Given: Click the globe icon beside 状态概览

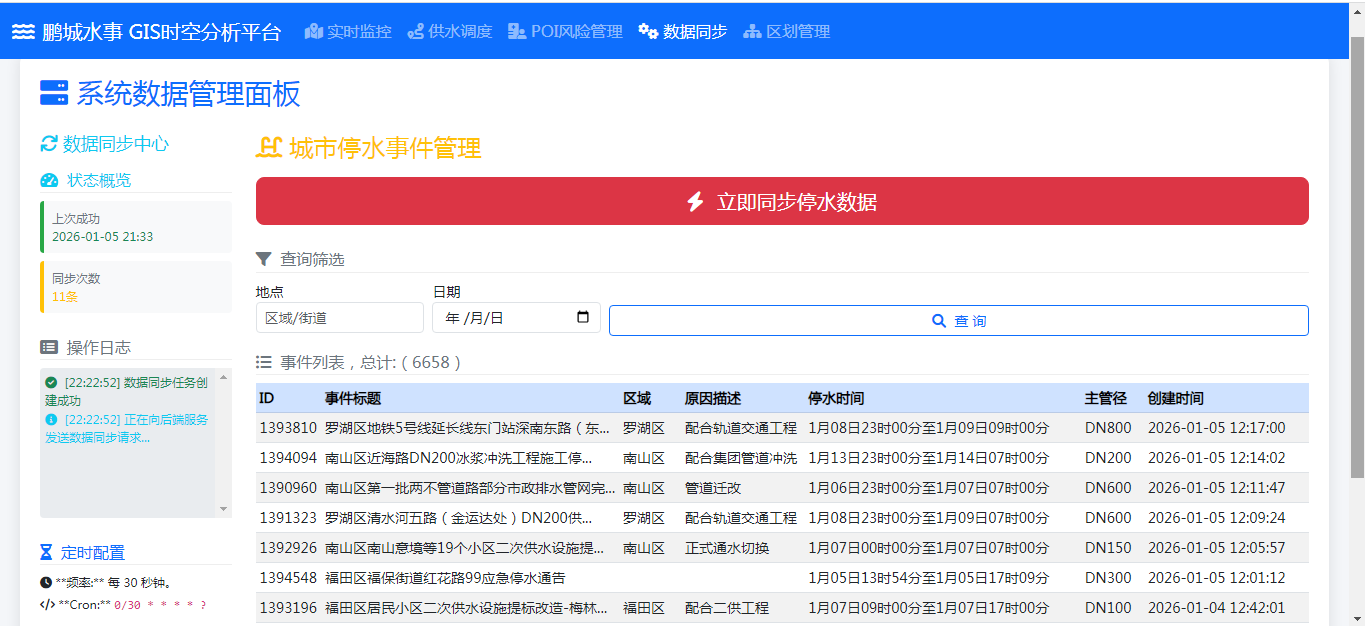Looking at the screenshot, I should point(49,181).
